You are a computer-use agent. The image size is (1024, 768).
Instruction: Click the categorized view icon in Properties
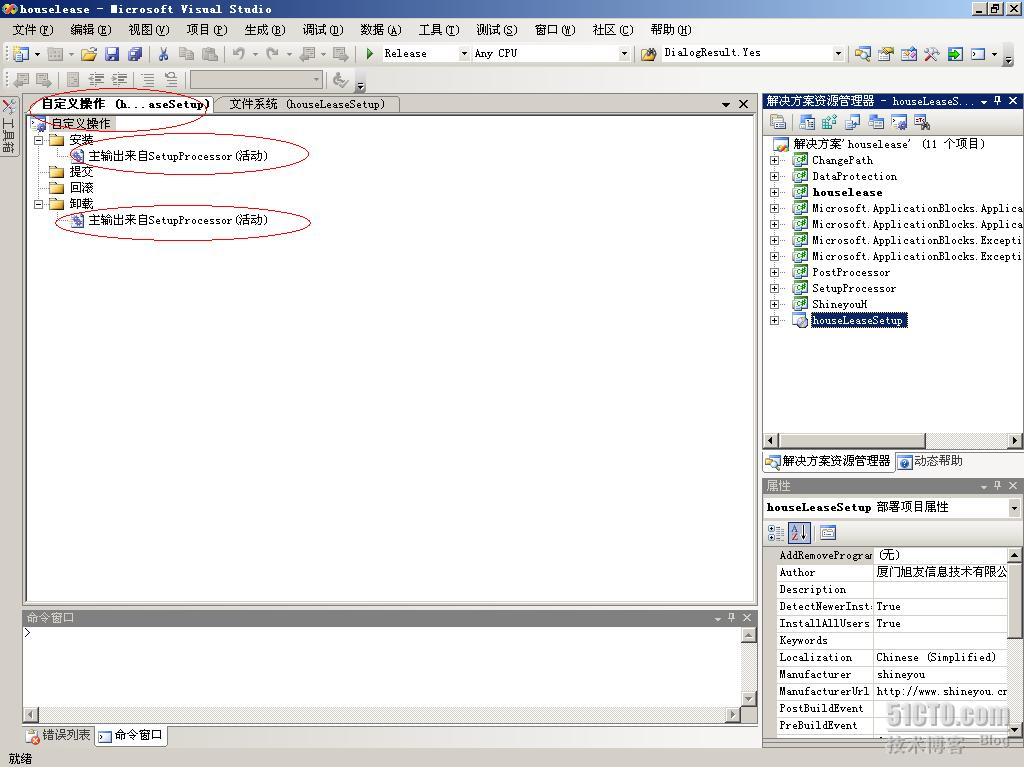776,533
